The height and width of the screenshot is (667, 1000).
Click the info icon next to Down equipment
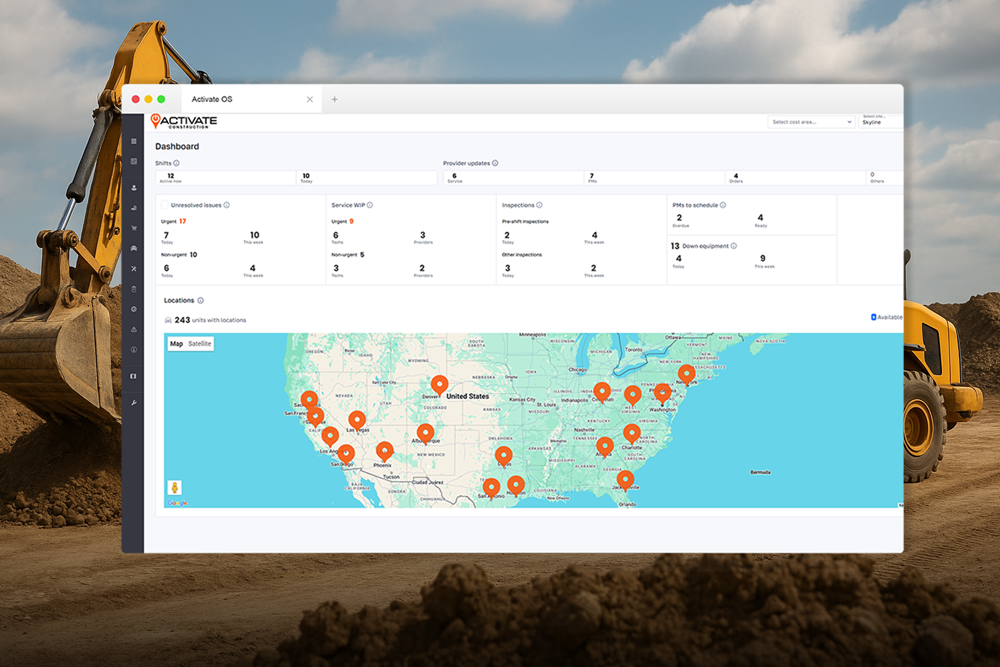point(733,246)
